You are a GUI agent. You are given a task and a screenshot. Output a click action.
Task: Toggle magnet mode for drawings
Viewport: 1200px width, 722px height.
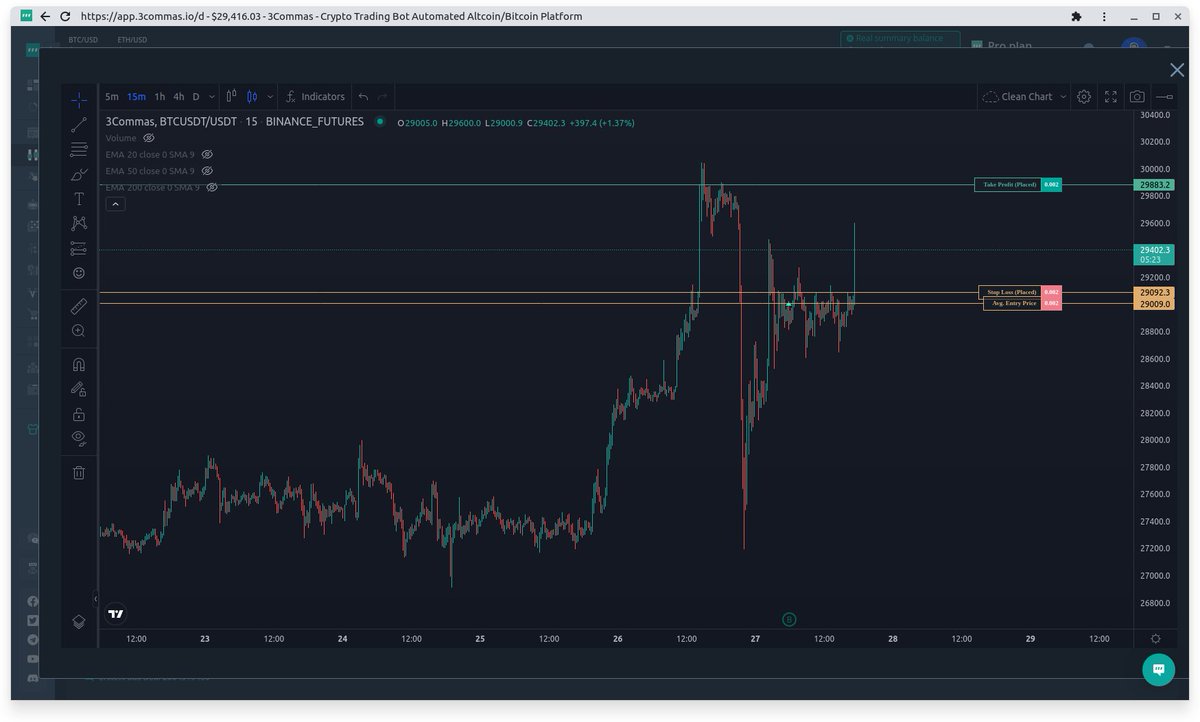[79, 365]
